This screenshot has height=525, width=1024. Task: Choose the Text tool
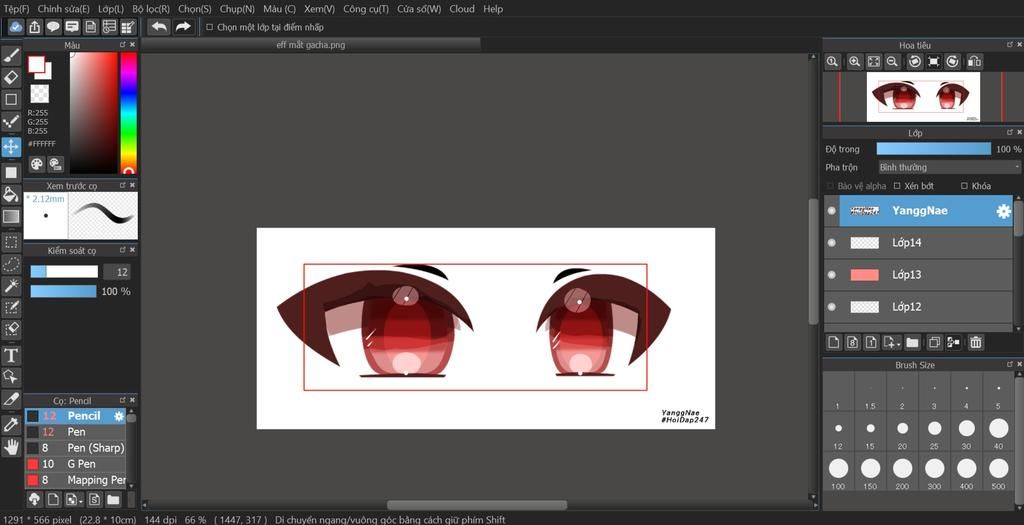tap(11, 355)
